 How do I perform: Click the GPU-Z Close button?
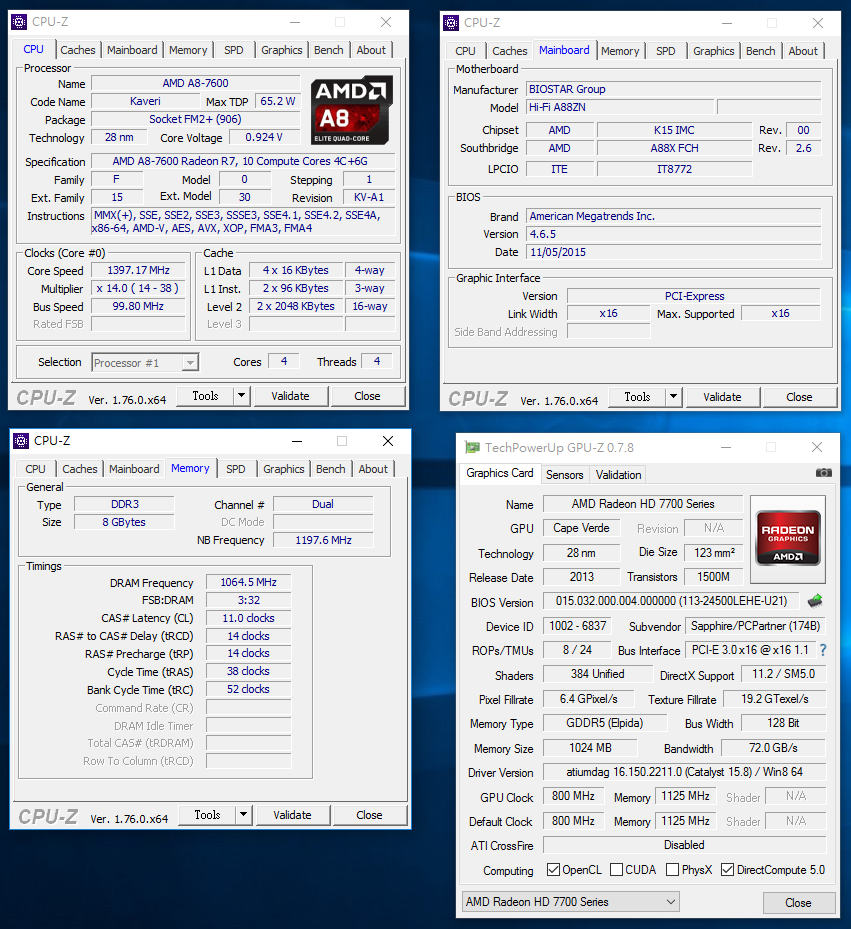coord(798,902)
